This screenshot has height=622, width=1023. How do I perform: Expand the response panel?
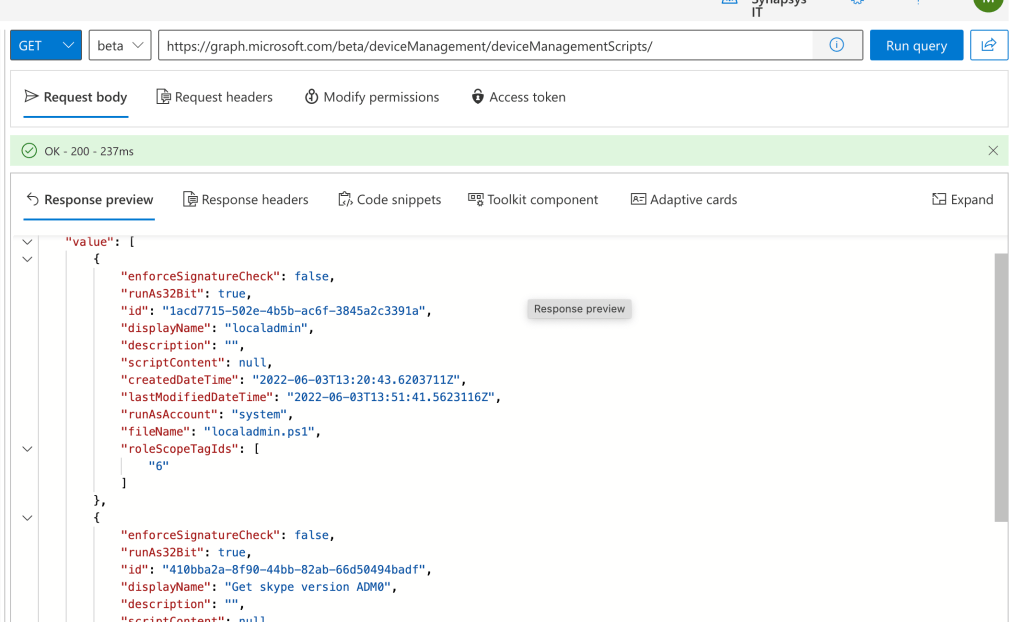tap(962, 199)
